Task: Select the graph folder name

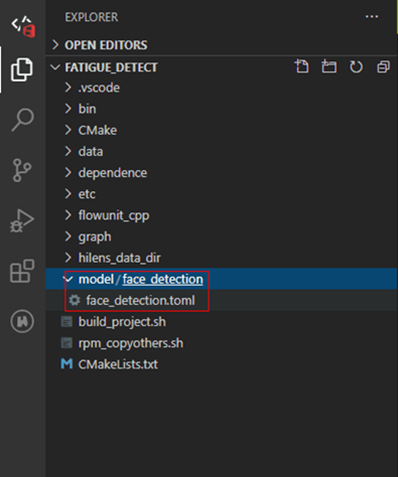Action: [x=95, y=237]
